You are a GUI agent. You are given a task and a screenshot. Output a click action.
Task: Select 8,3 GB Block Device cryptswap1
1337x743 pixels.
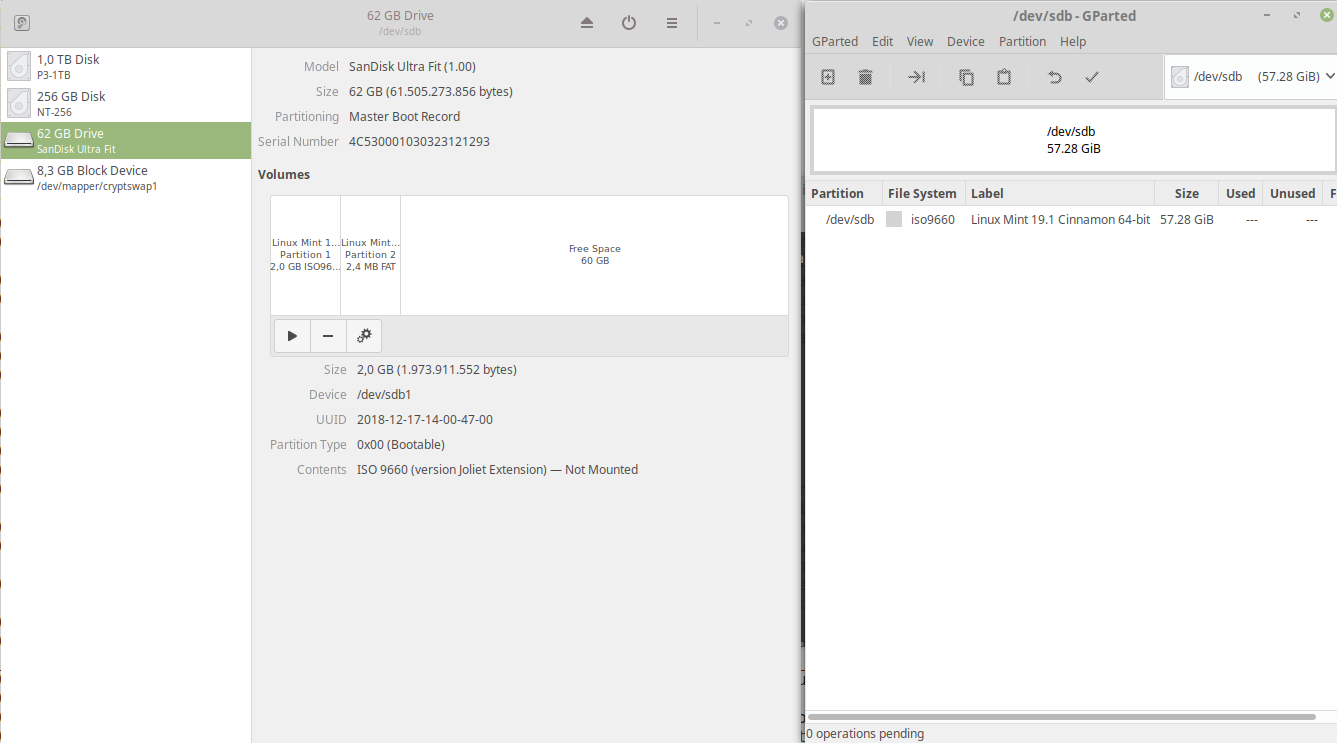tap(126, 177)
